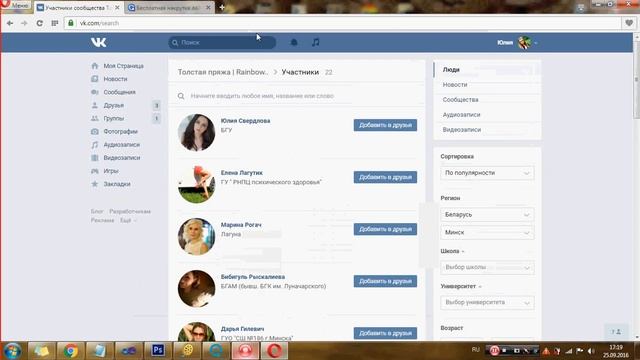Click Бибигуль Рыскалиева's avatar photo
This screenshot has height=360, width=640.
click(x=196, y=289)
